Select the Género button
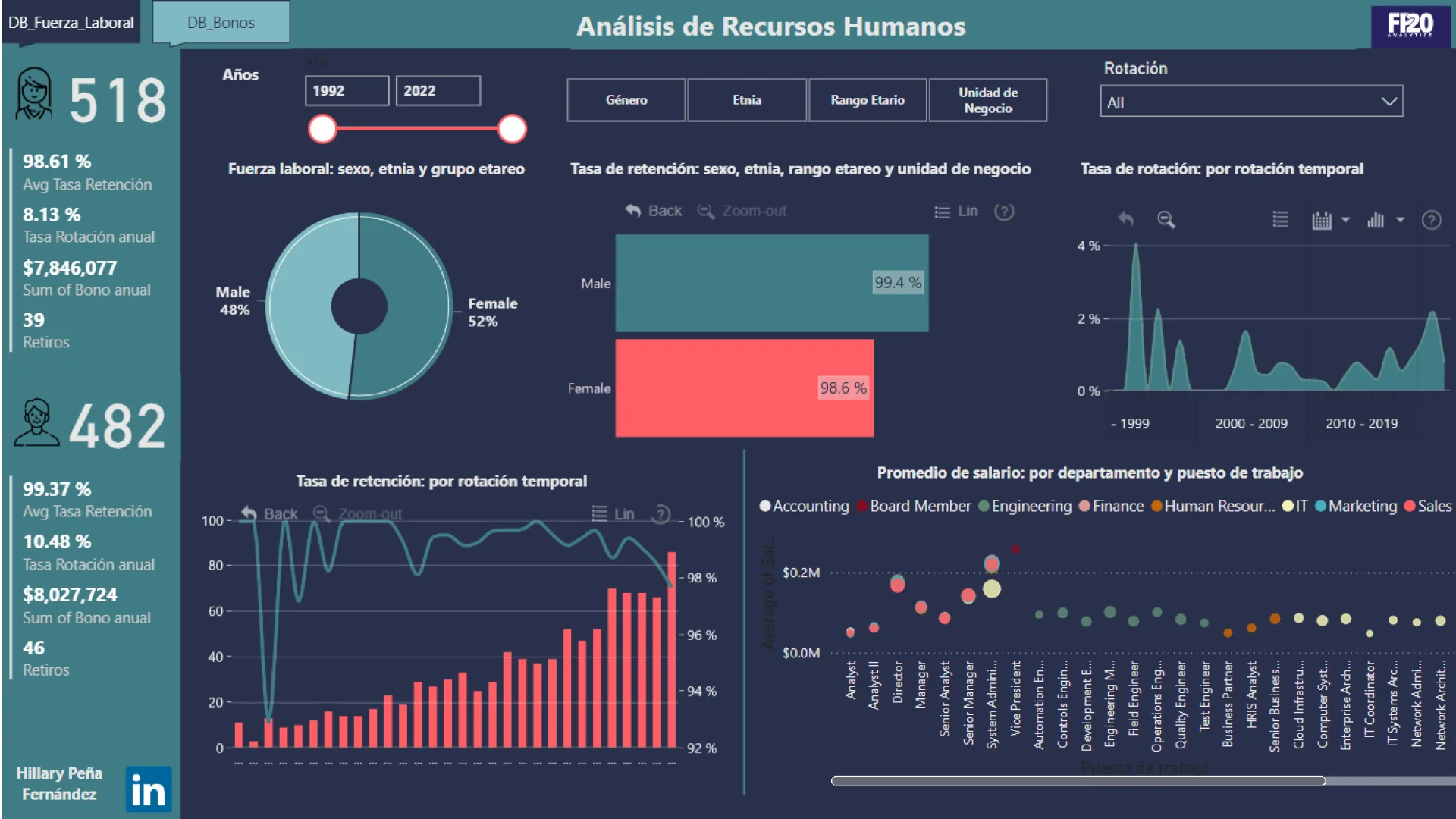Screen dimensions: 1456x819 [626, 100]
